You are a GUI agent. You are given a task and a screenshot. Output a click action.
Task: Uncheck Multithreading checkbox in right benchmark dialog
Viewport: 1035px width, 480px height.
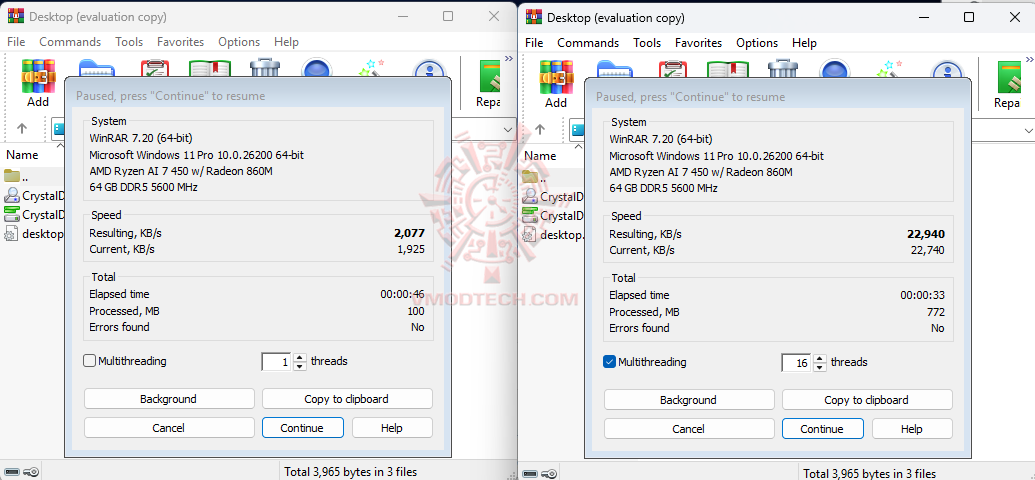point(610,362)
